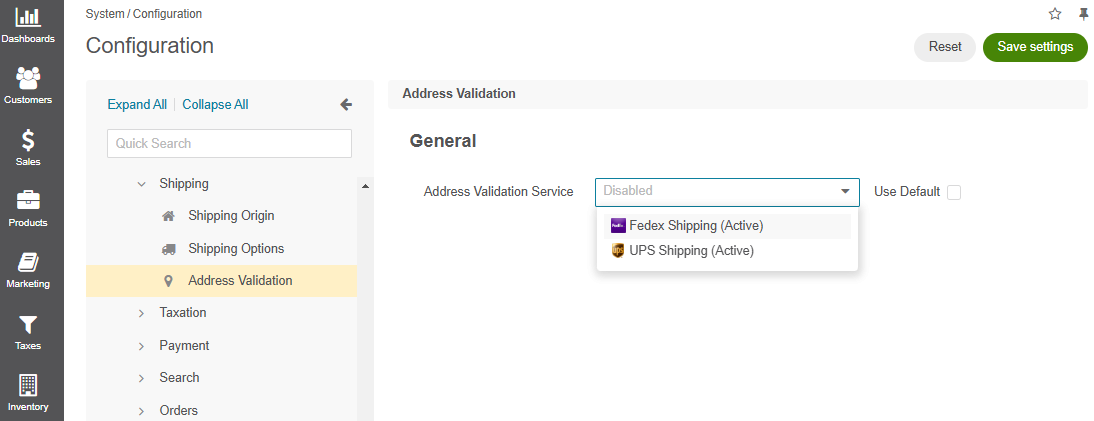Viewport: 1094px width, 421px height.
Task: Open the Inventory building icon
Action: click(x=28, y=385)
